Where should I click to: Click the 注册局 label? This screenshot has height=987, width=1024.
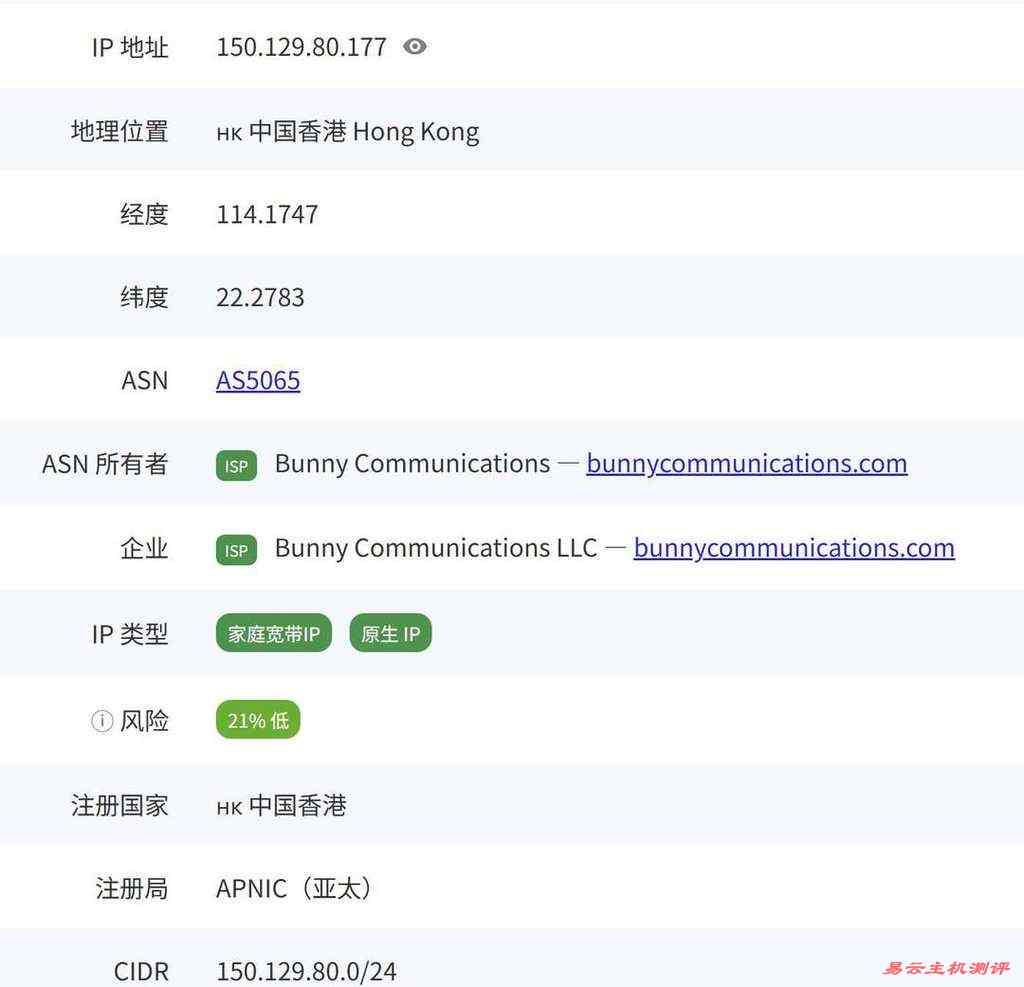[x=132, y=888]
